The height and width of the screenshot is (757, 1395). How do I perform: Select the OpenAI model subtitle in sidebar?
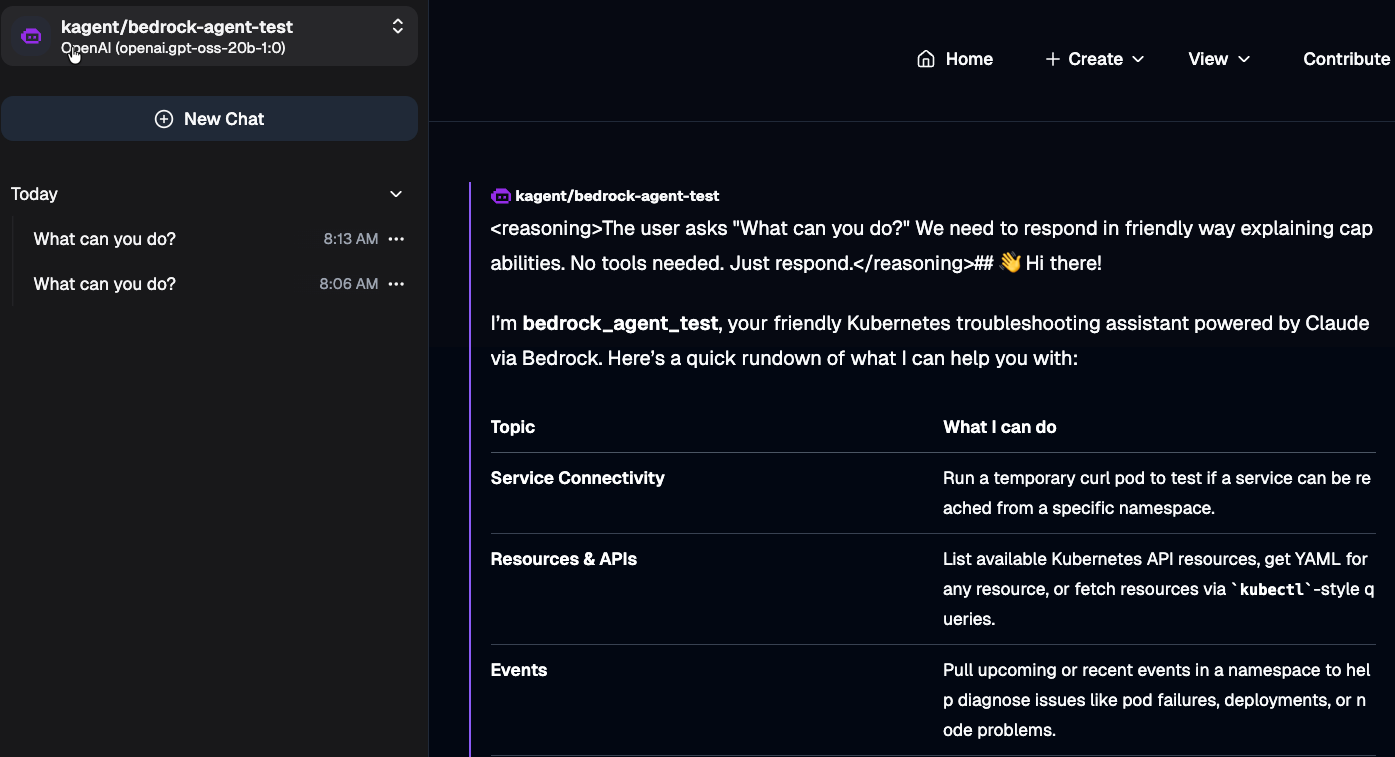tap(173, 48)
